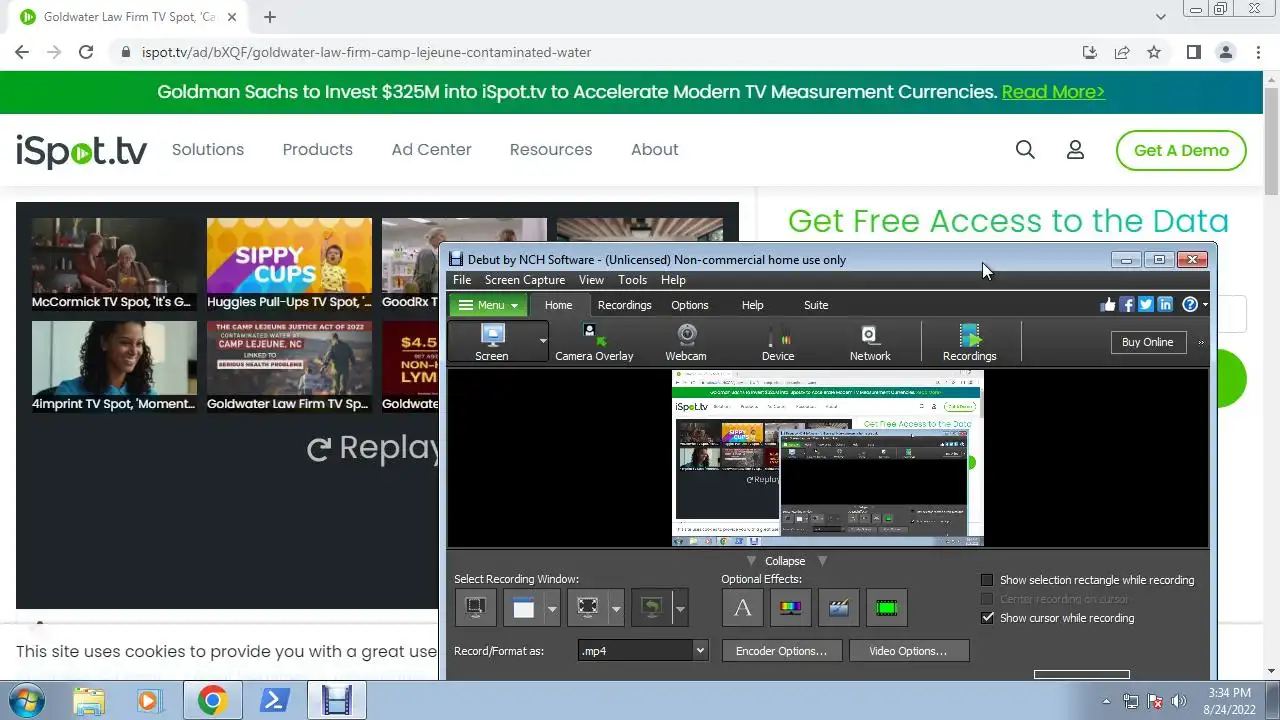Open the McCormick TV Spot thumbnail
1280x720 pixels.
114,264
